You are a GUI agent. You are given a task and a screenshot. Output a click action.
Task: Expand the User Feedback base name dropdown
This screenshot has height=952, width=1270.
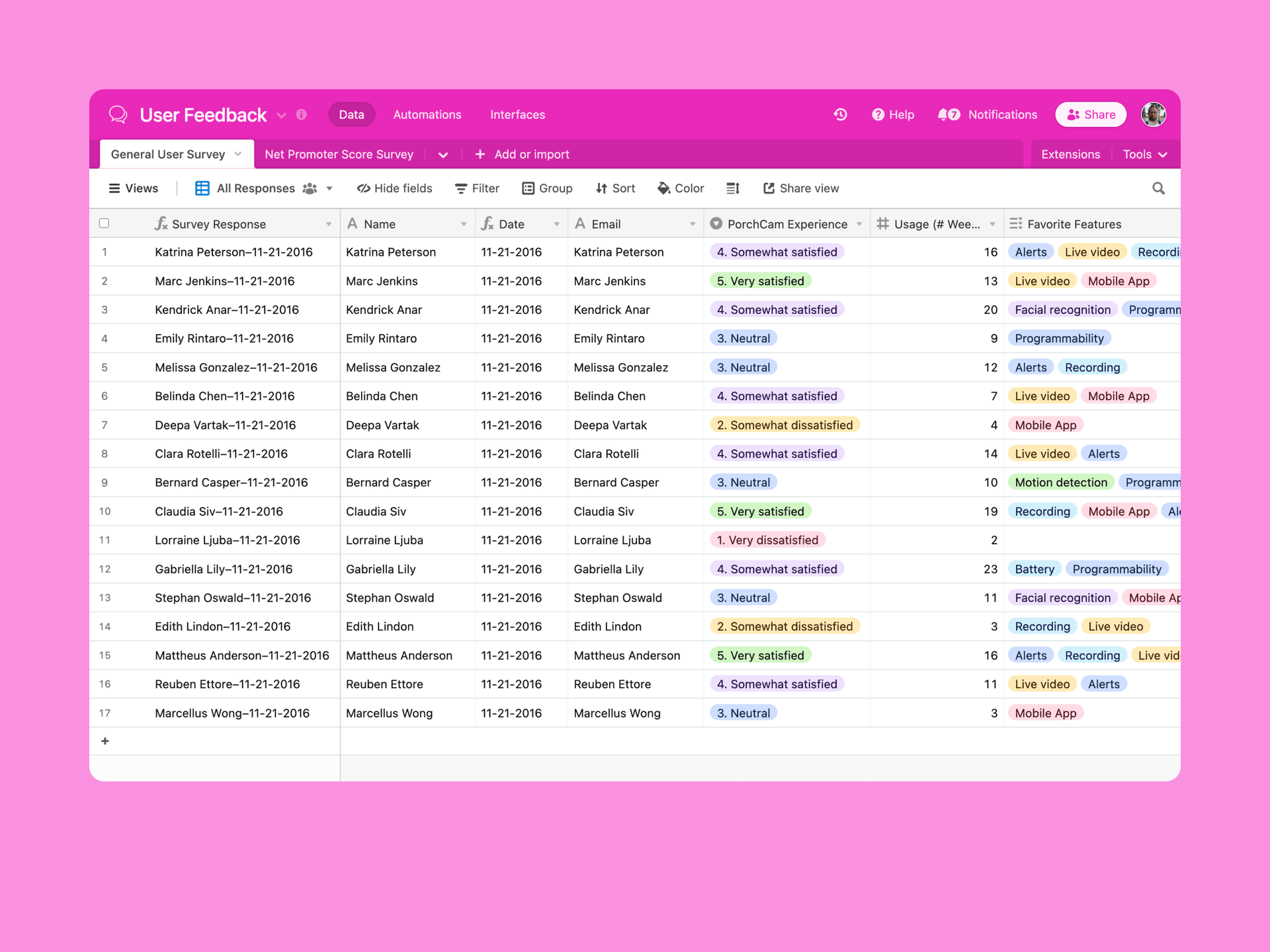pos(282,115)
